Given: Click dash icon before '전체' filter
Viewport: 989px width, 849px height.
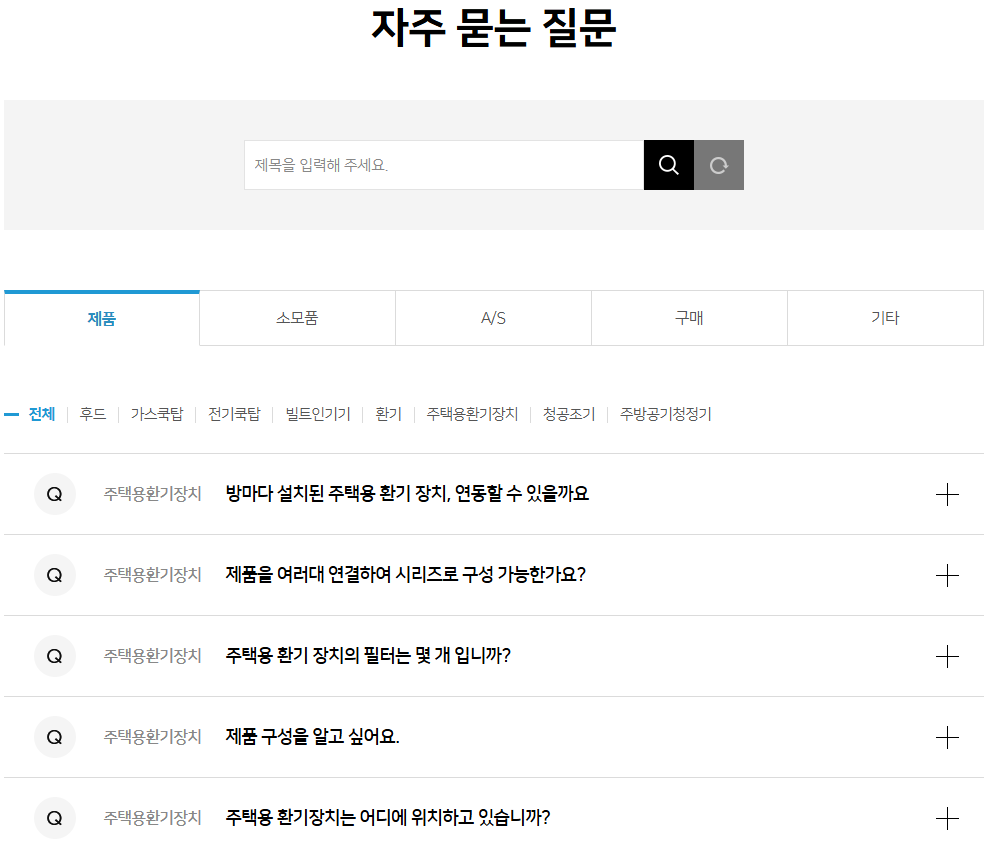Looking at the screenshot, I should [11, 414].
